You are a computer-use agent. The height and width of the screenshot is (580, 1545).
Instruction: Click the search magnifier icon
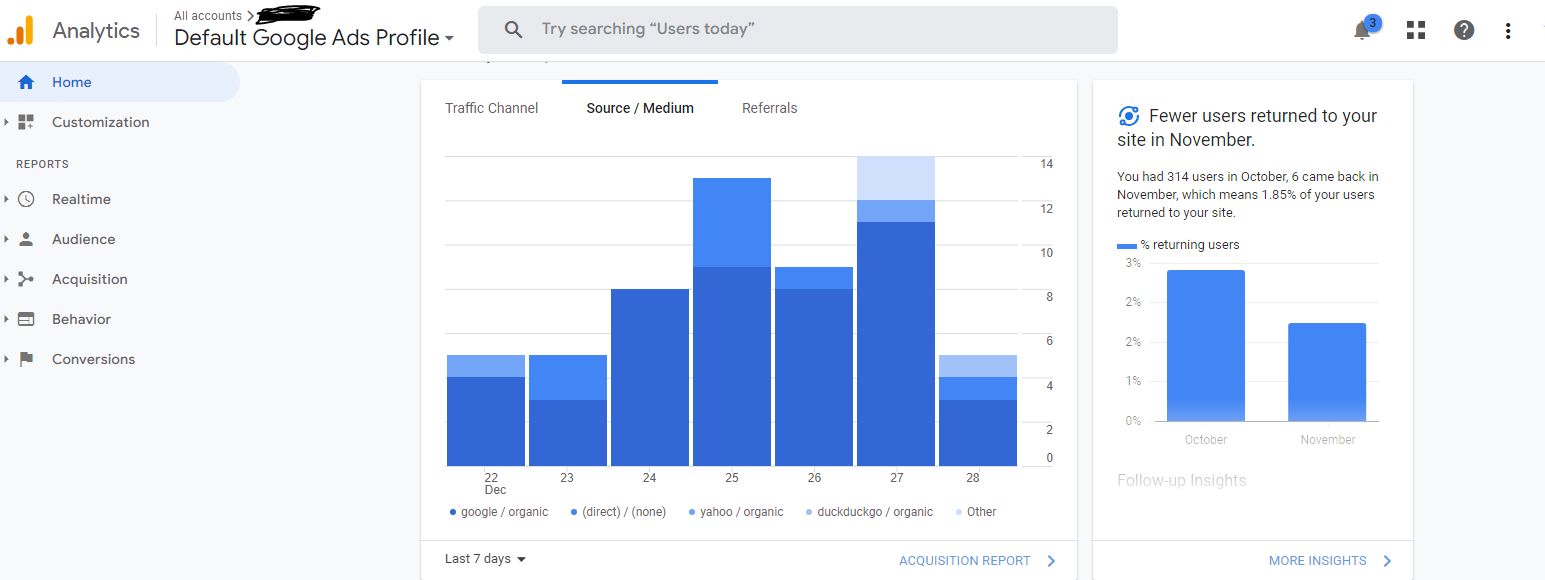coord(514,30)
